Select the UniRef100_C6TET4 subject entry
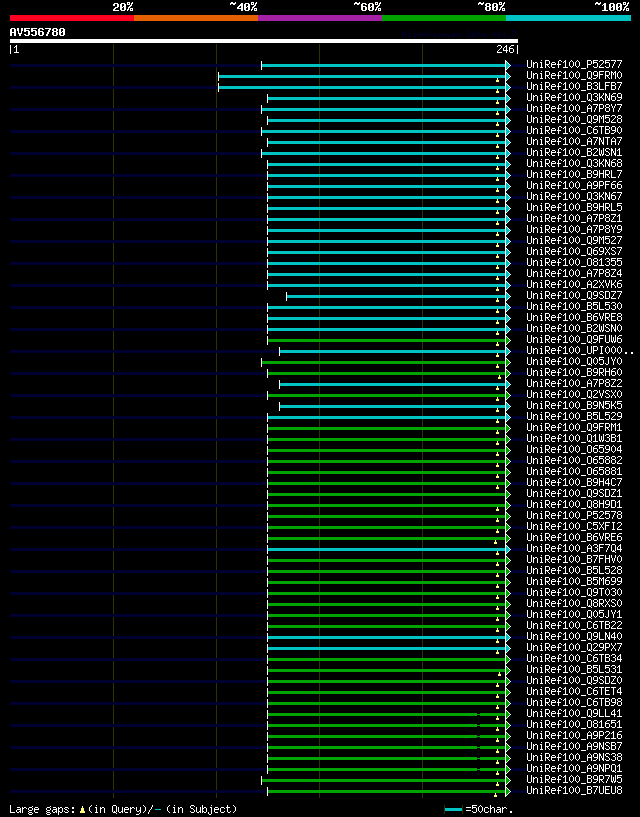Image resolution: width=640 pixels, height=817 pixels. point(574,691)
